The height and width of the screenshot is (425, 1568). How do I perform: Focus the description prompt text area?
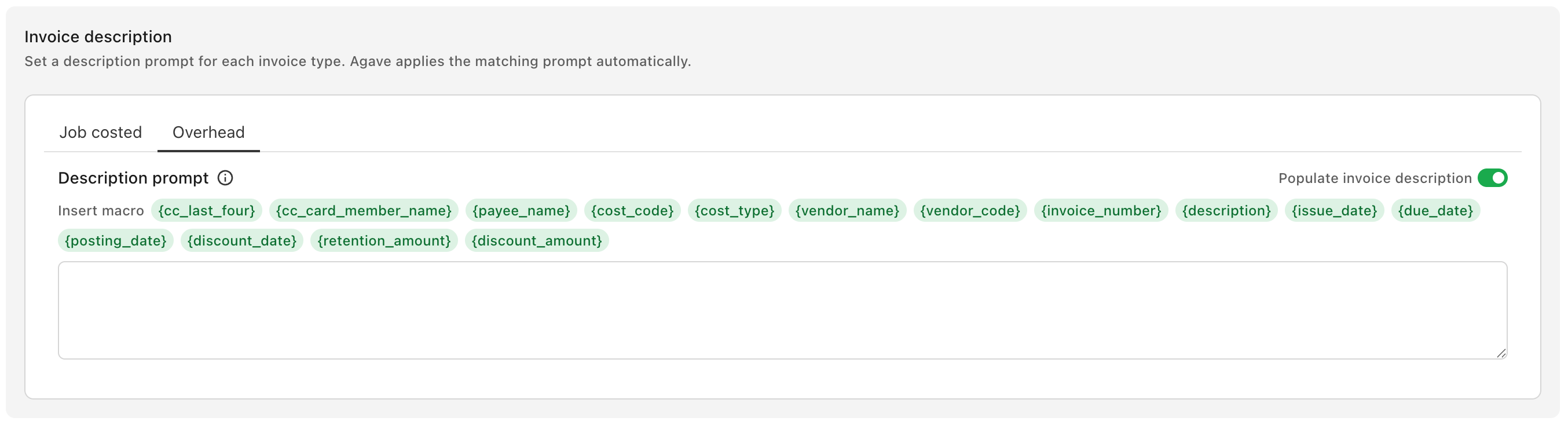coord(782,310)
